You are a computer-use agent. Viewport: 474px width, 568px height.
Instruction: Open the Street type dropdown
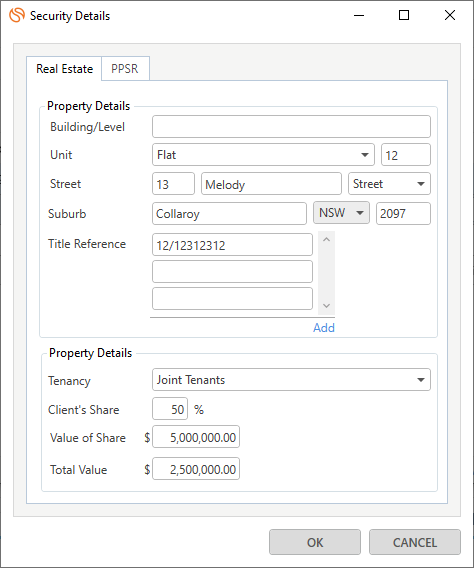coord(389,184)
